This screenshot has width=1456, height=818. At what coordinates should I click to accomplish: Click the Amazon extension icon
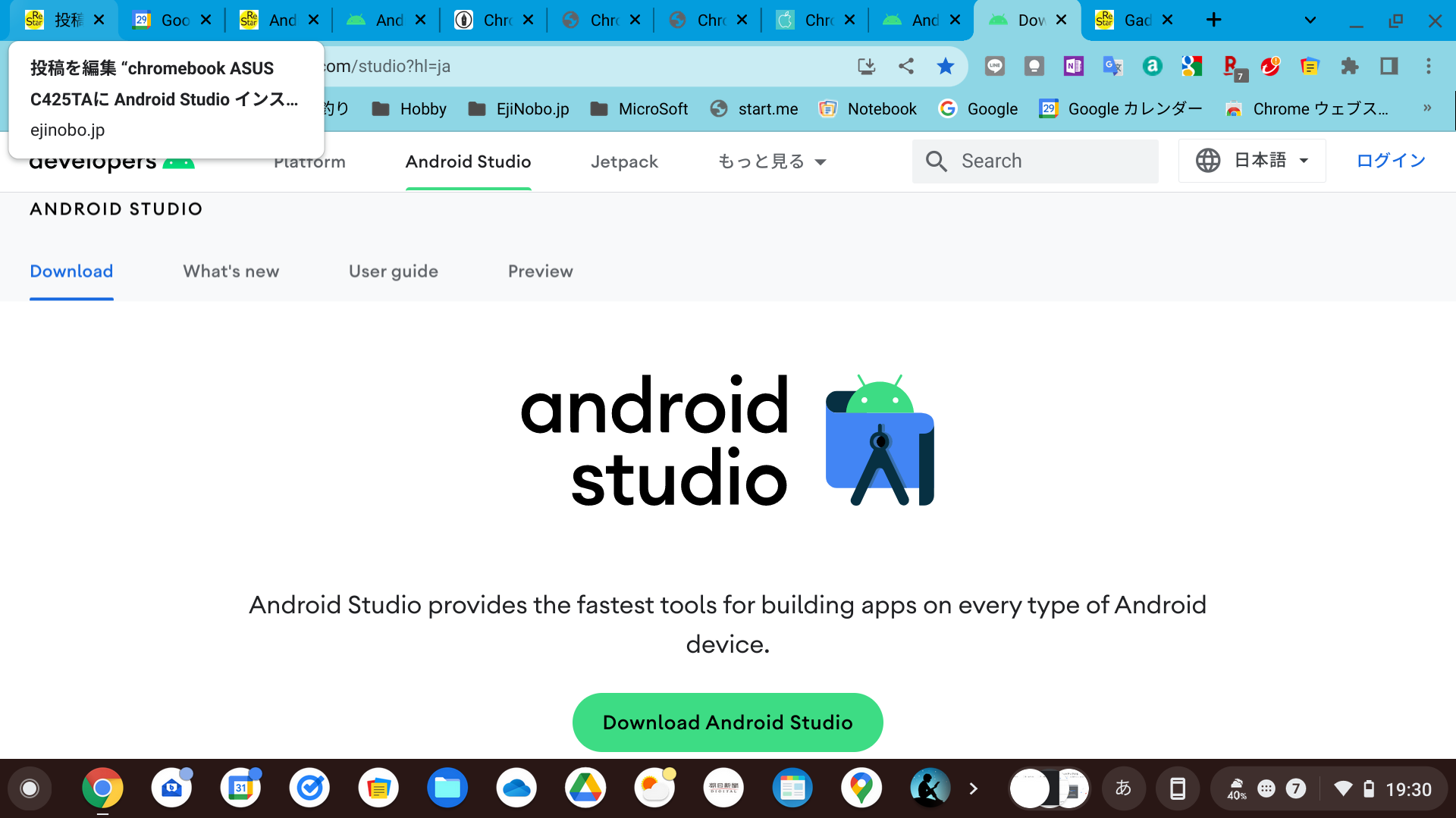coord(1152,66)
